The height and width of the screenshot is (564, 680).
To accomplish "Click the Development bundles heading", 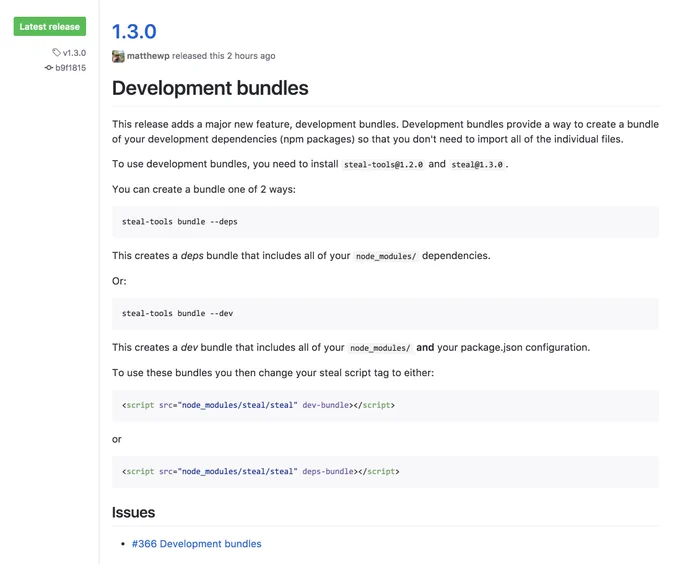I will tap(210, 88).
